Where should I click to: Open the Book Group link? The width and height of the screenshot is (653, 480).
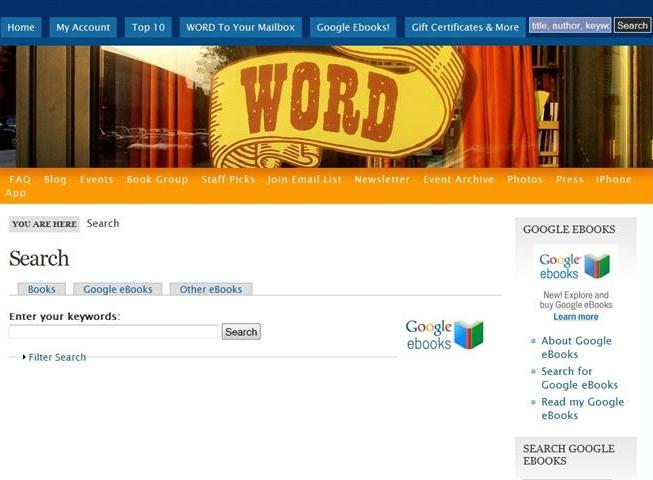pos(157,179)
